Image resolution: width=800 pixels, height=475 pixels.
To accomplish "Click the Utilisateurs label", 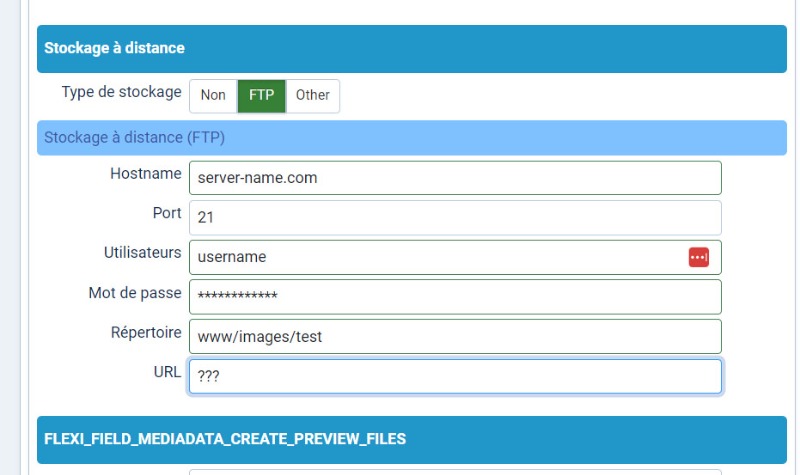I will tap(142, 253).
